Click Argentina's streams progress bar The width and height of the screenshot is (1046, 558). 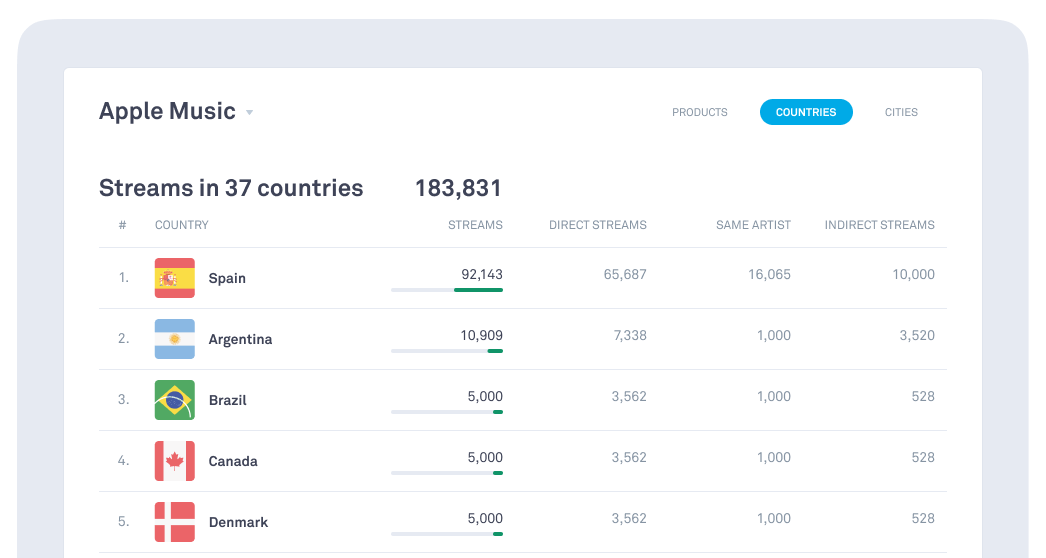click(447, 351)
